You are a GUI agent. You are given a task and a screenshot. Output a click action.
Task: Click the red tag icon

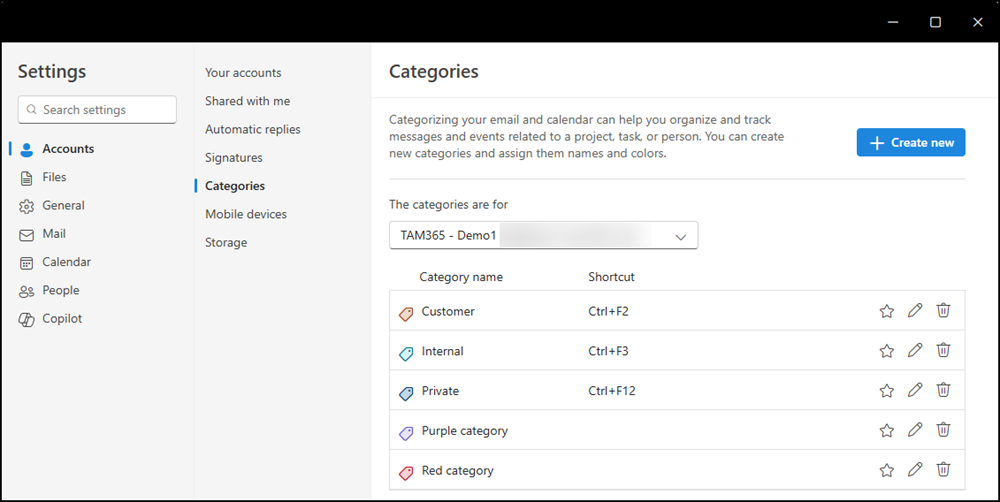(x=406, y=473)
